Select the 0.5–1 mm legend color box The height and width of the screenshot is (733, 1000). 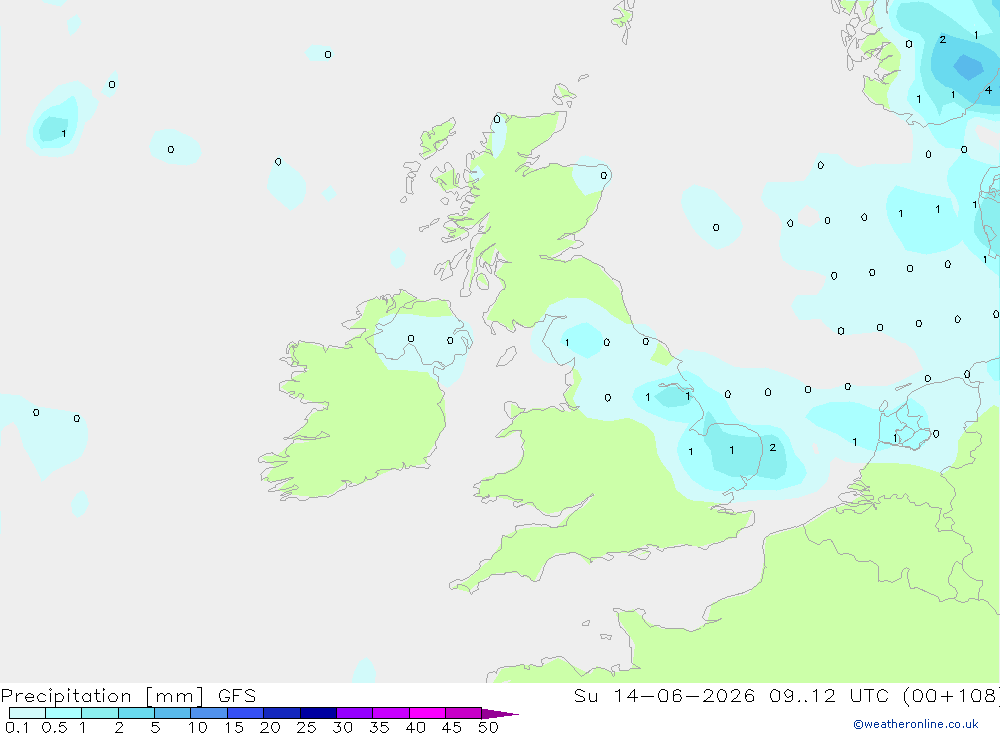pos(64,713)
